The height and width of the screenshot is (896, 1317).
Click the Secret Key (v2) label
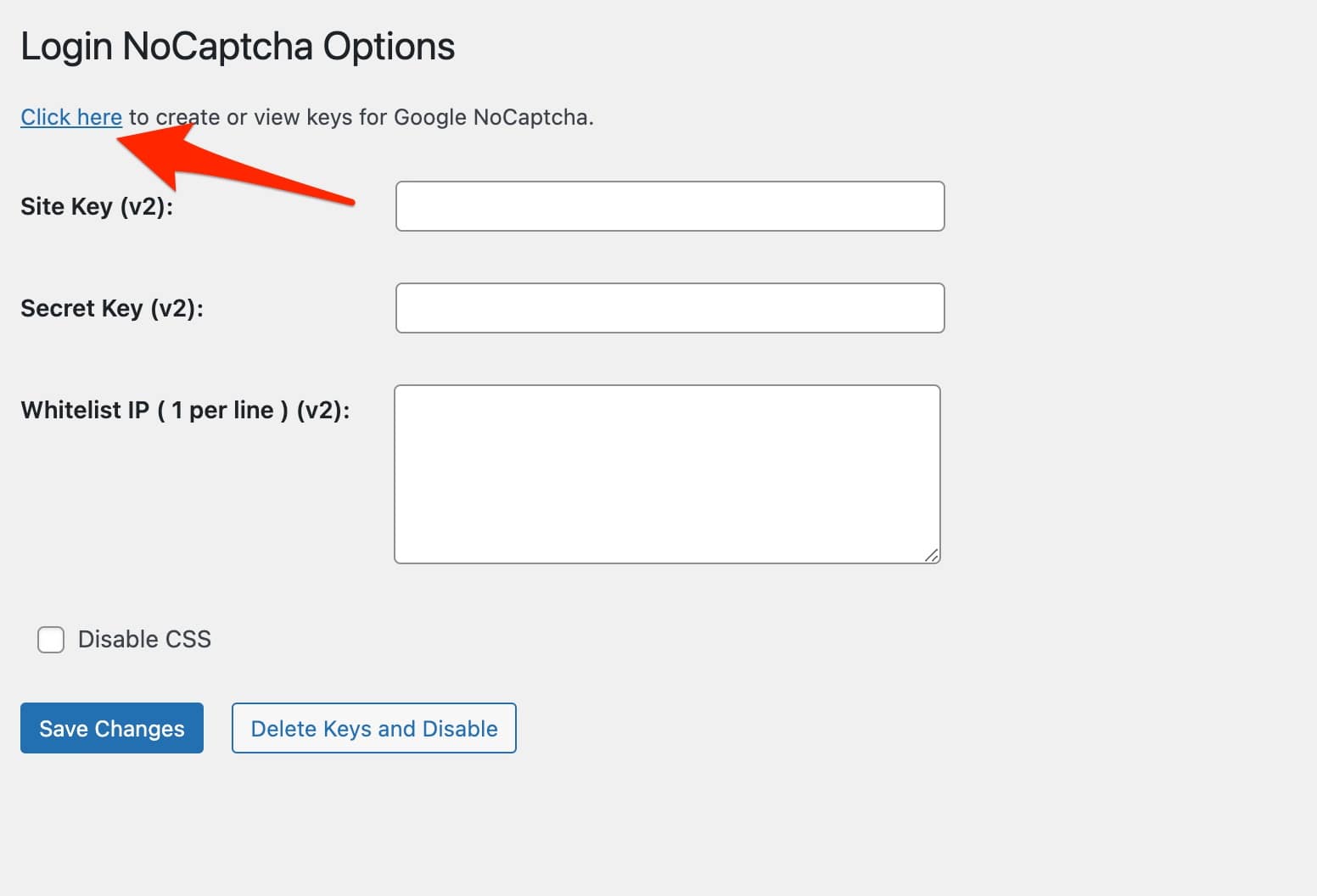pyautogui.click(x=112, y=308)
